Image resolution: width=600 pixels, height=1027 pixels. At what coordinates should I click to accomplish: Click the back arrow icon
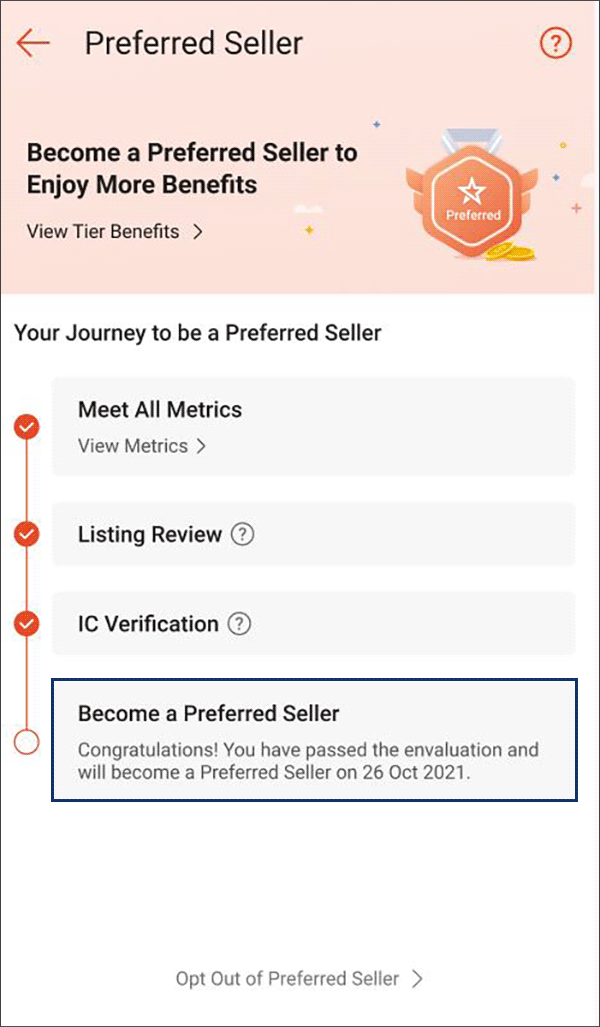31,43
